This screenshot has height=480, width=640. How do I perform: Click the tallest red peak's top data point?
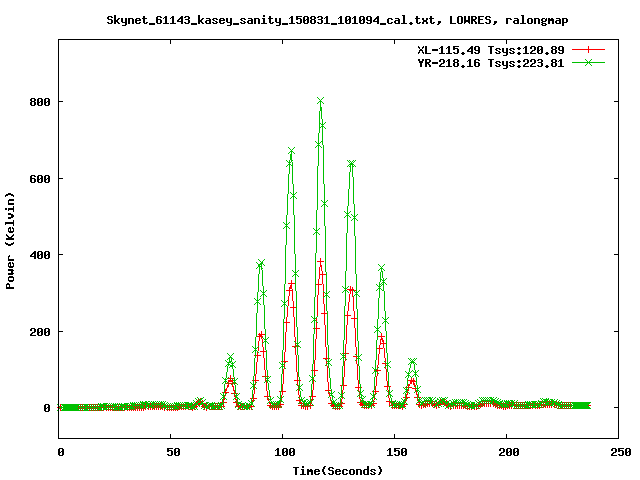click(321, 261)
